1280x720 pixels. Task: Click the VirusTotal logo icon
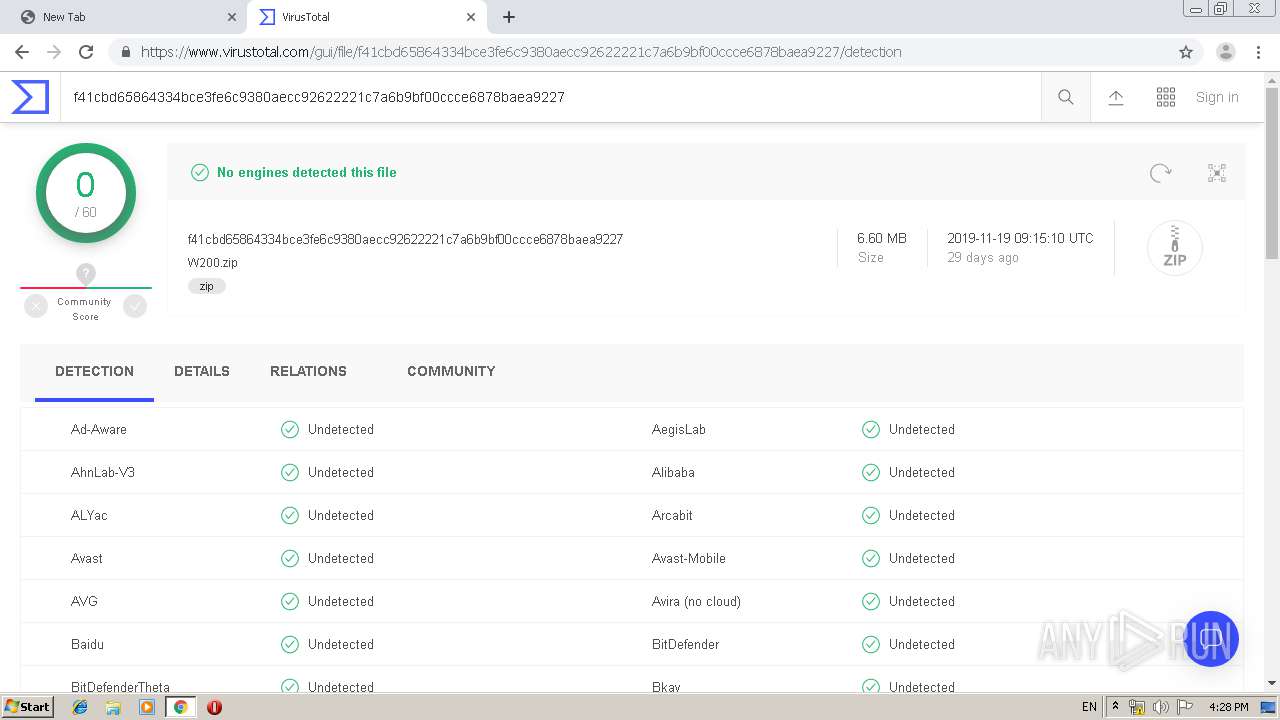[x=30, y=97]
